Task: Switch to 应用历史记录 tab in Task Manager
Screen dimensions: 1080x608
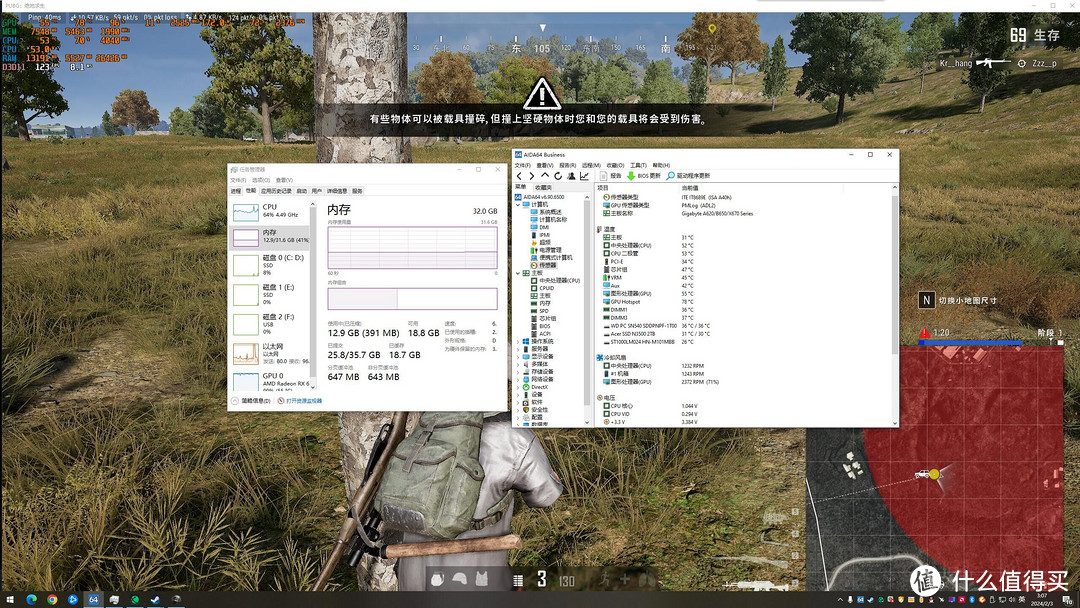Action: tap(276, 191)
